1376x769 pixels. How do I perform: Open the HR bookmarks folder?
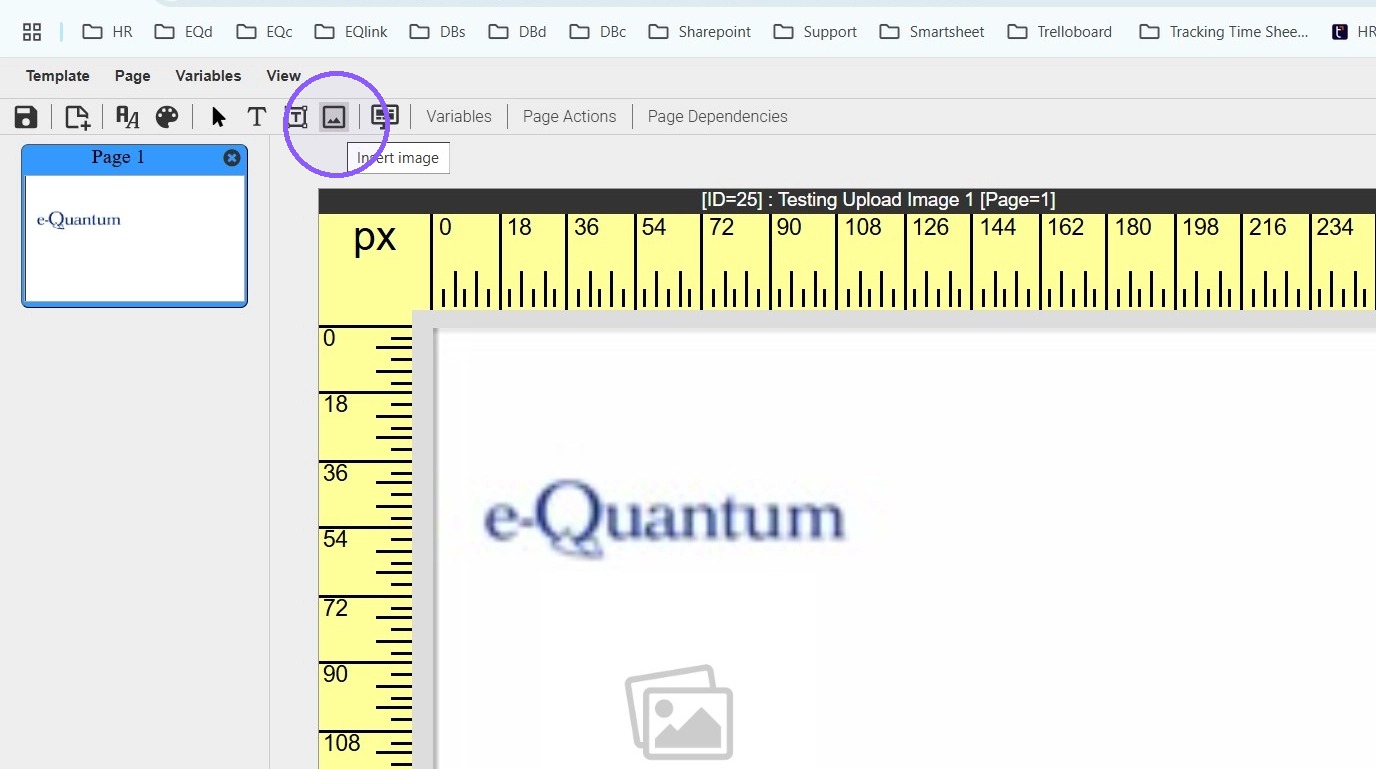(x=107, y=32)
